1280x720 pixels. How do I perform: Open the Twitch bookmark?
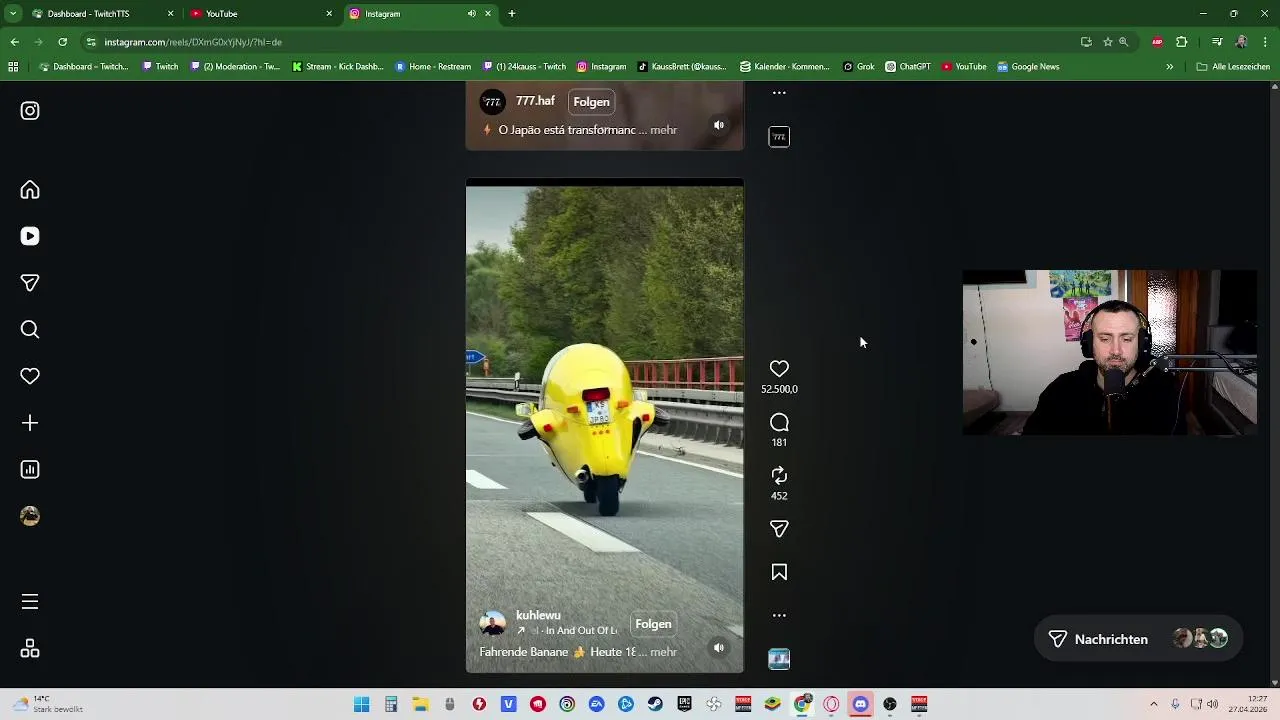click(x=160, y=67)
